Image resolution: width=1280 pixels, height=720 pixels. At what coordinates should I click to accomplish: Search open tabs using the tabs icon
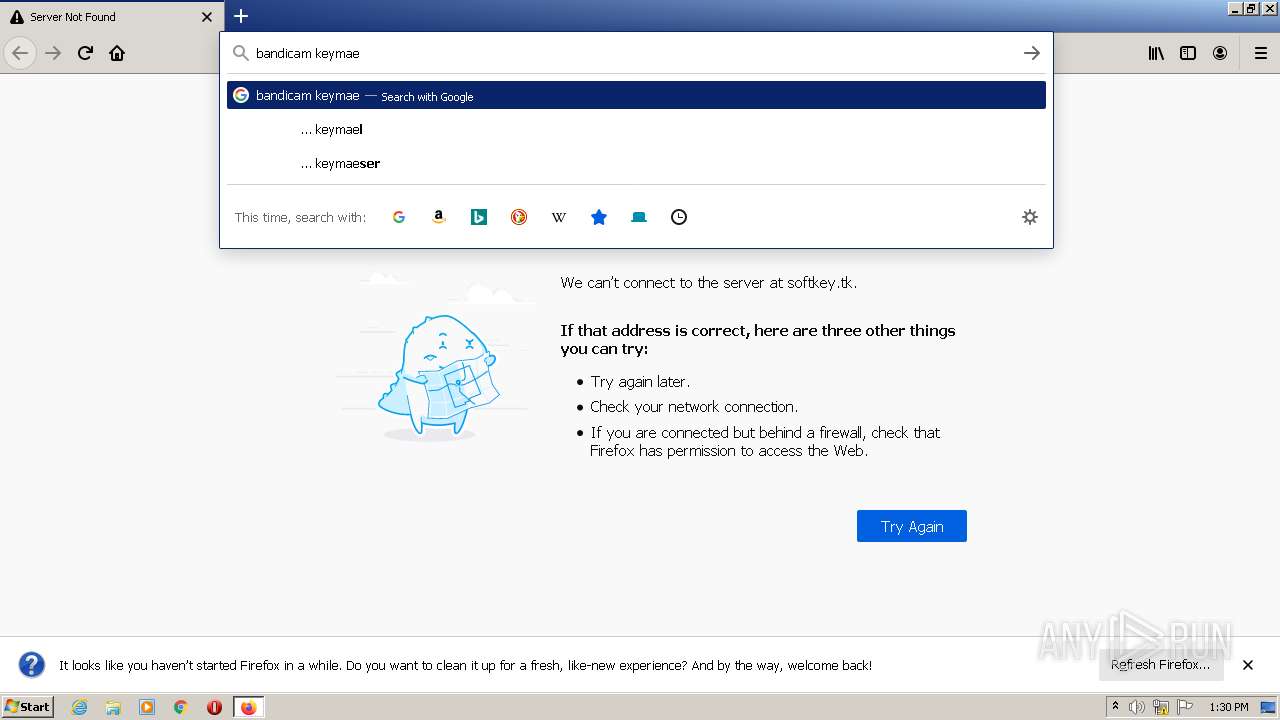click(639, 217)
